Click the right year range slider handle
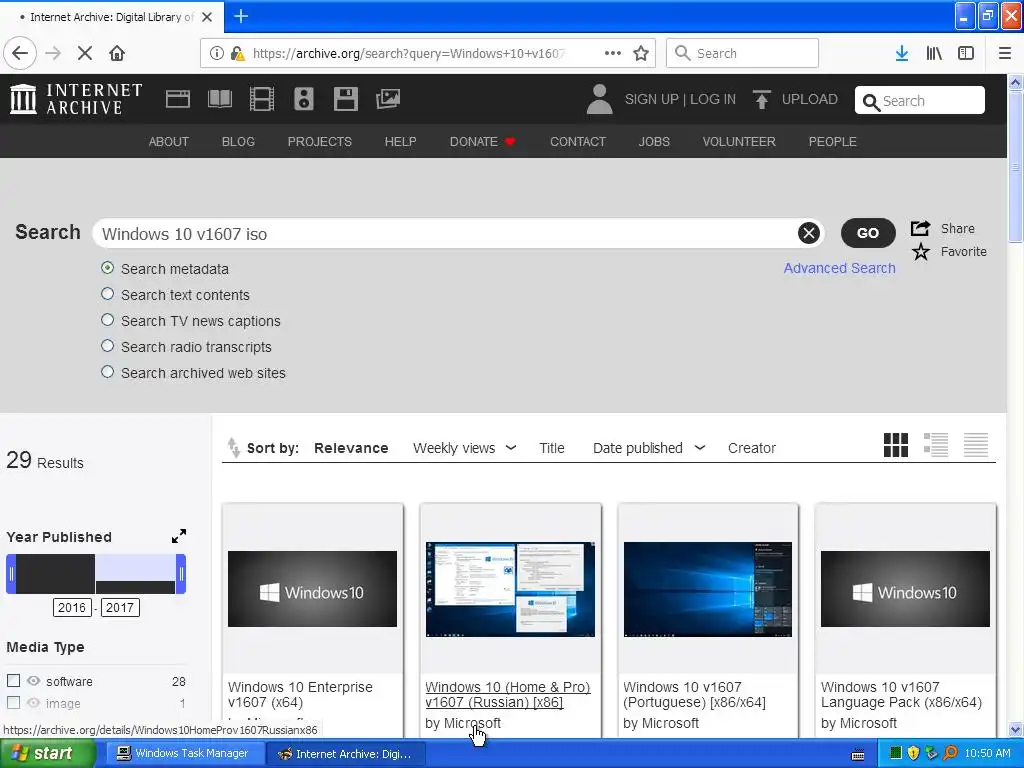The height and width of the screenshot is (768, 1024). (x=181, y=574)
